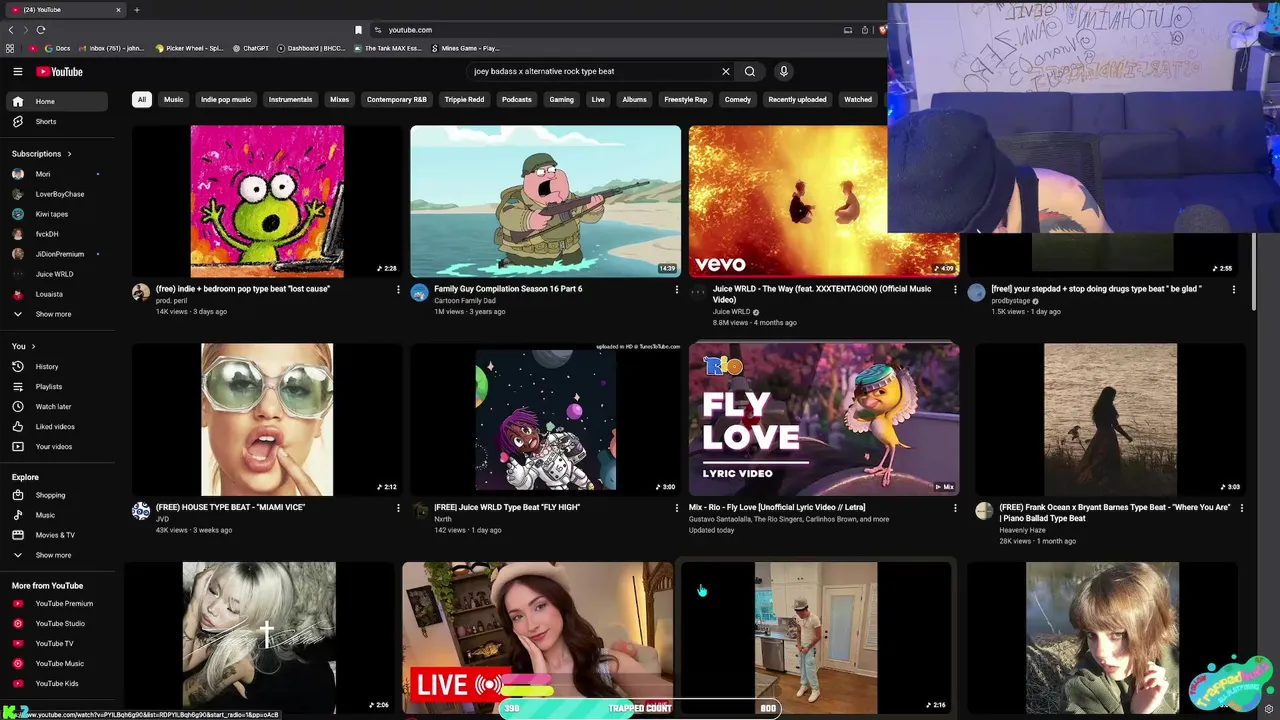Viewport: 1280px width, 720px height.
Task: Open the YouTube guide hamburger menu
Action: coord(17,71)
